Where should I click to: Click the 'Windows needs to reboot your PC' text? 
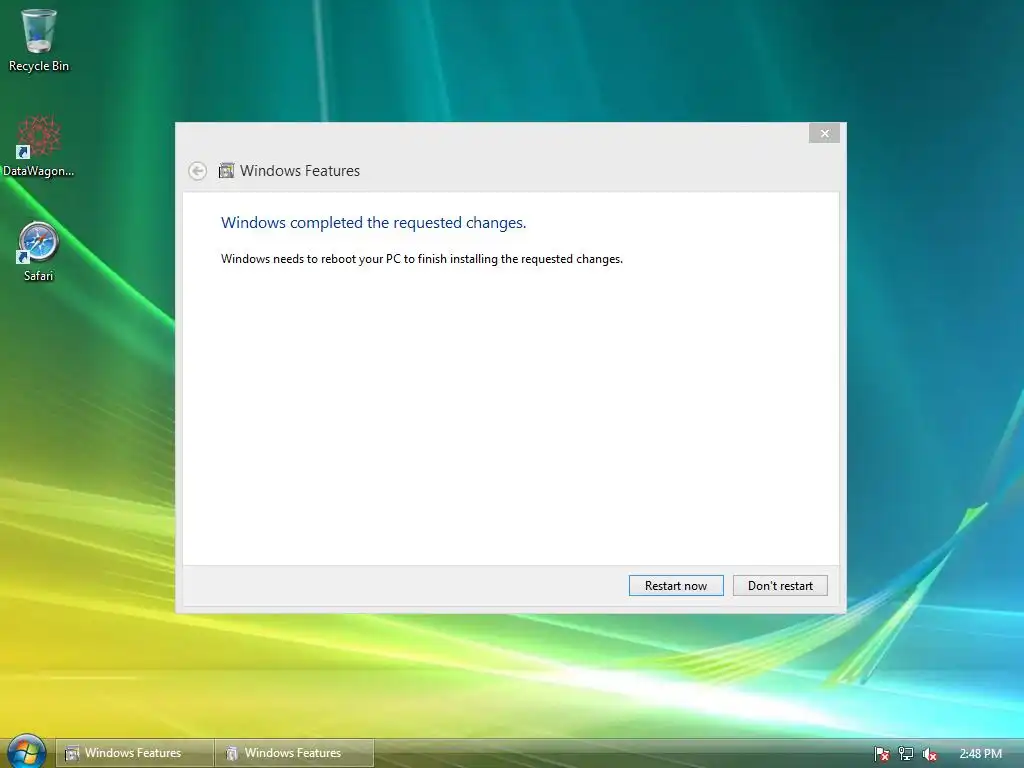click(422, 259)
